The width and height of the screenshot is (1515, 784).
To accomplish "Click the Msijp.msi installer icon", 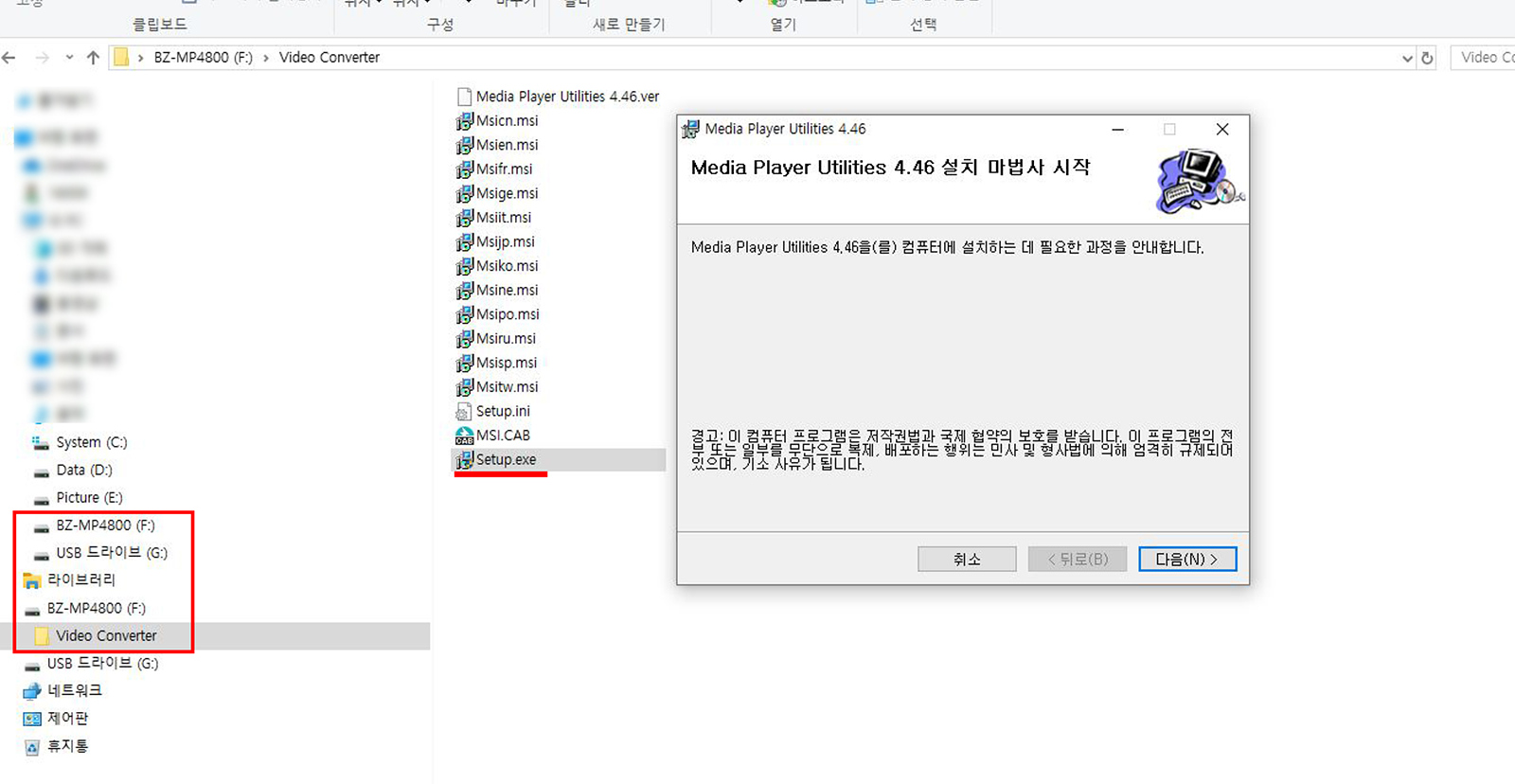I will pyautogui.click(x=464, y=242).
